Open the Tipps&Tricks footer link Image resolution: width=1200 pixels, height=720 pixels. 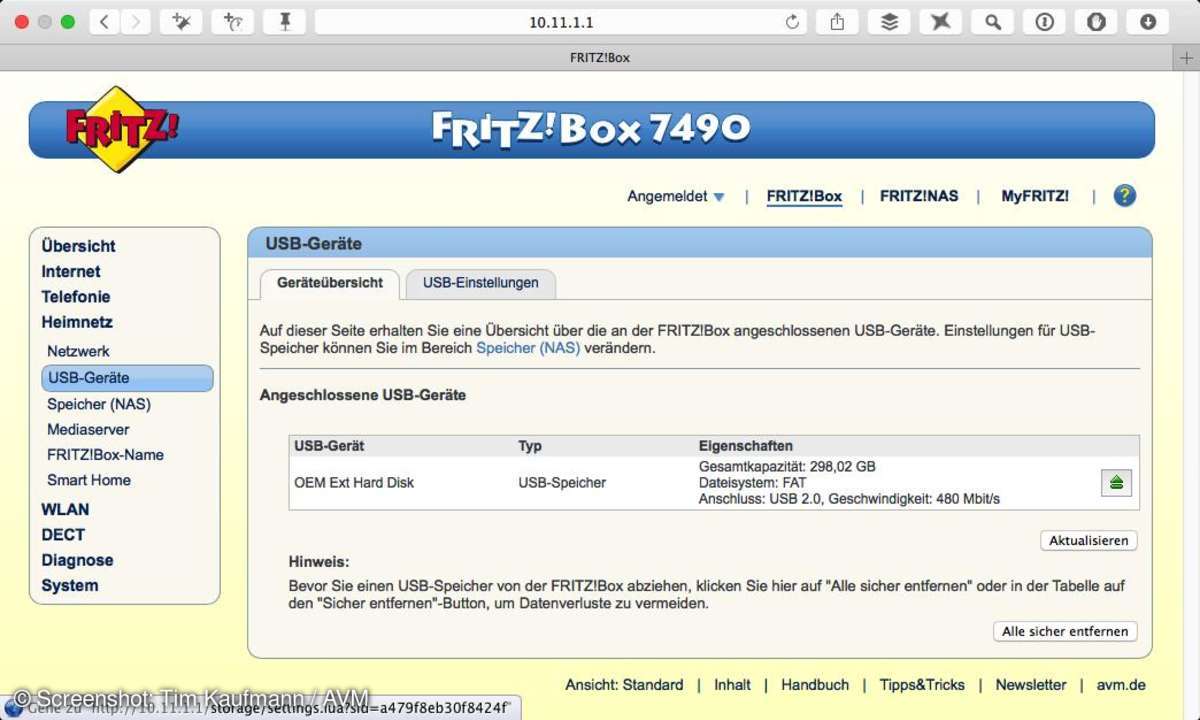922,685
